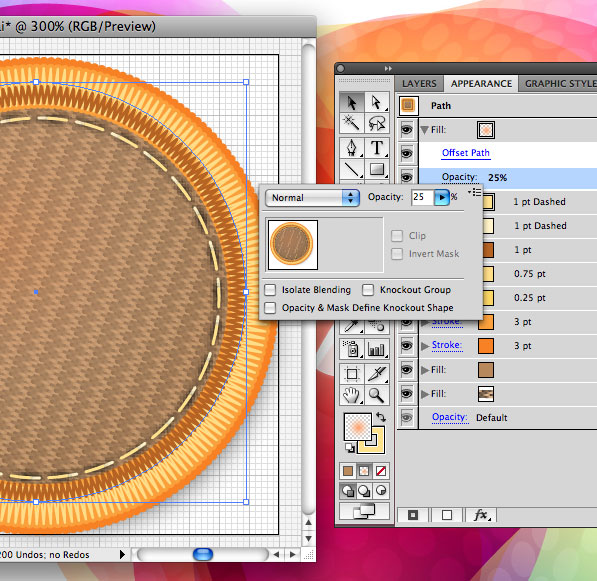Change Screen Mode button in toolbox
This screenshot has width=597, height=581.
point(364,511)
